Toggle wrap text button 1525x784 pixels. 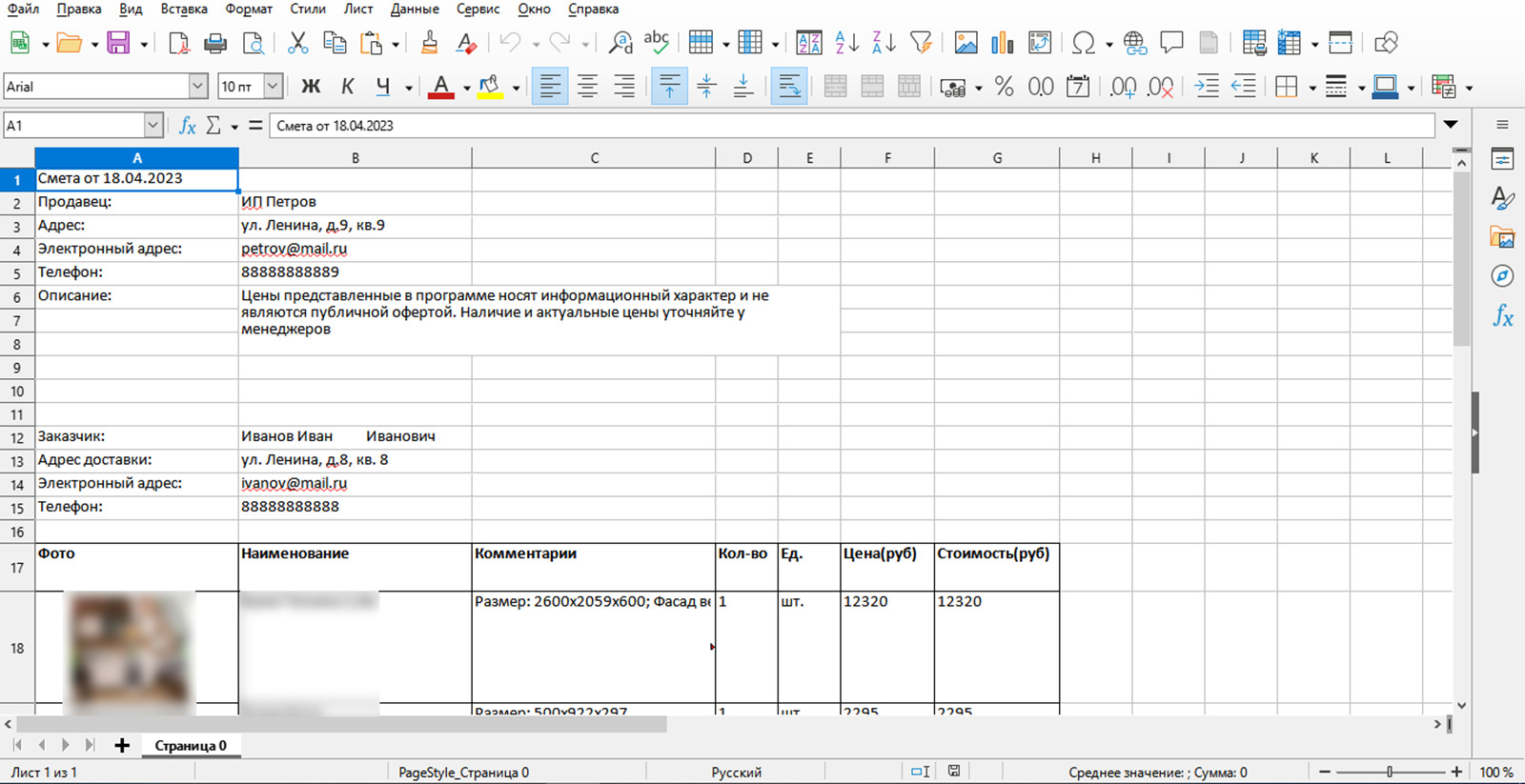point(789,87)
